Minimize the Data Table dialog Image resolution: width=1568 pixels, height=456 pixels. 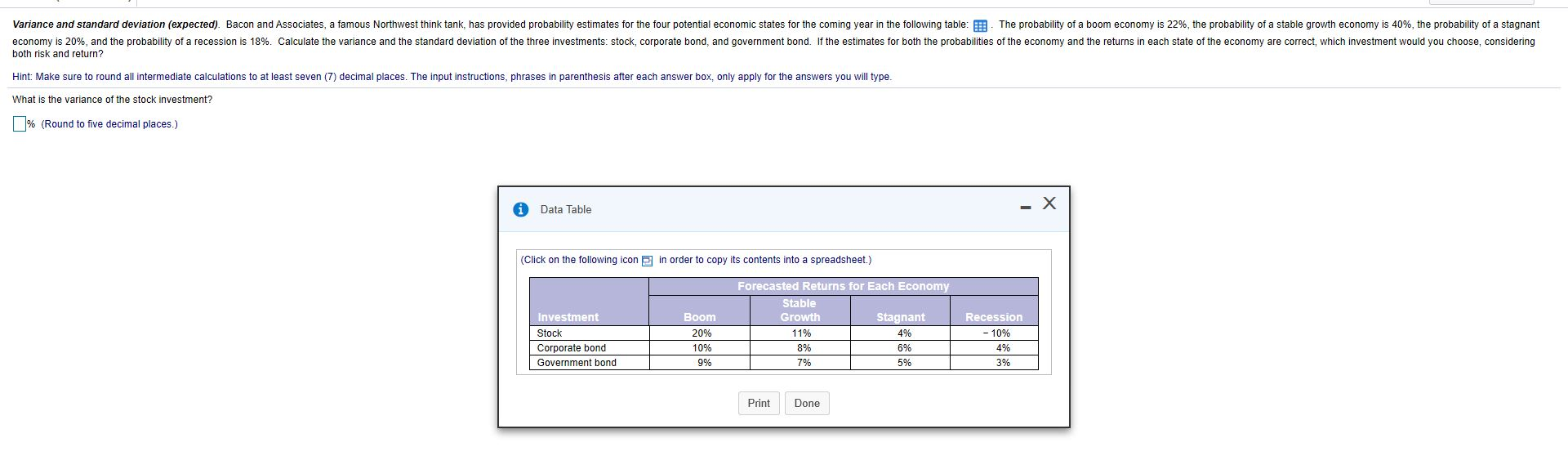(1026, 208)
